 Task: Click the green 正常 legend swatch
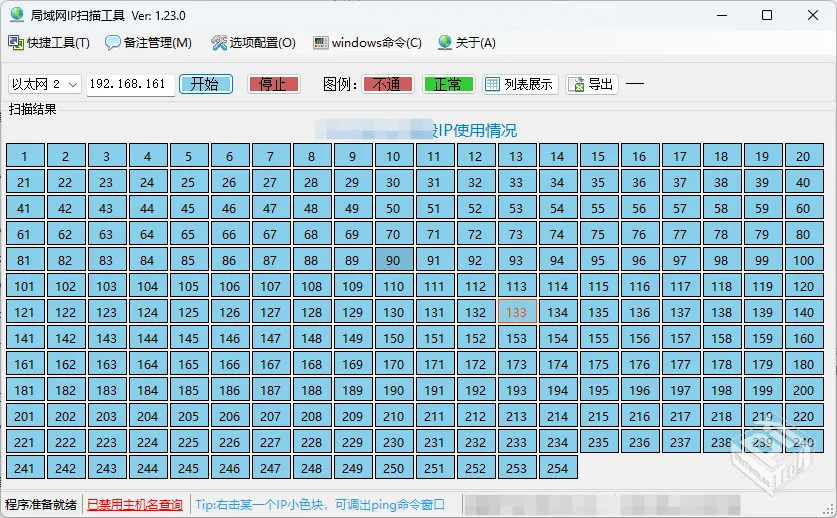point(448,84)
